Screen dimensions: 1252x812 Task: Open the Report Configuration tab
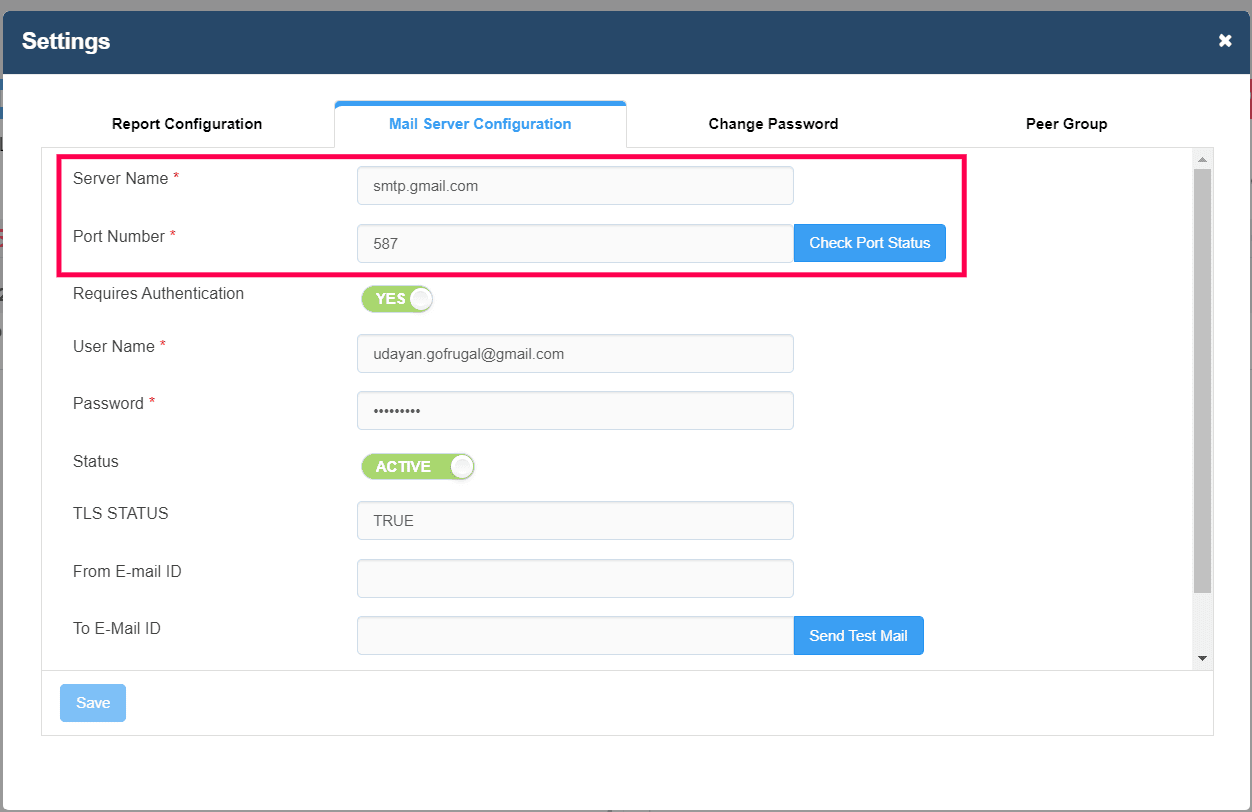187,124
